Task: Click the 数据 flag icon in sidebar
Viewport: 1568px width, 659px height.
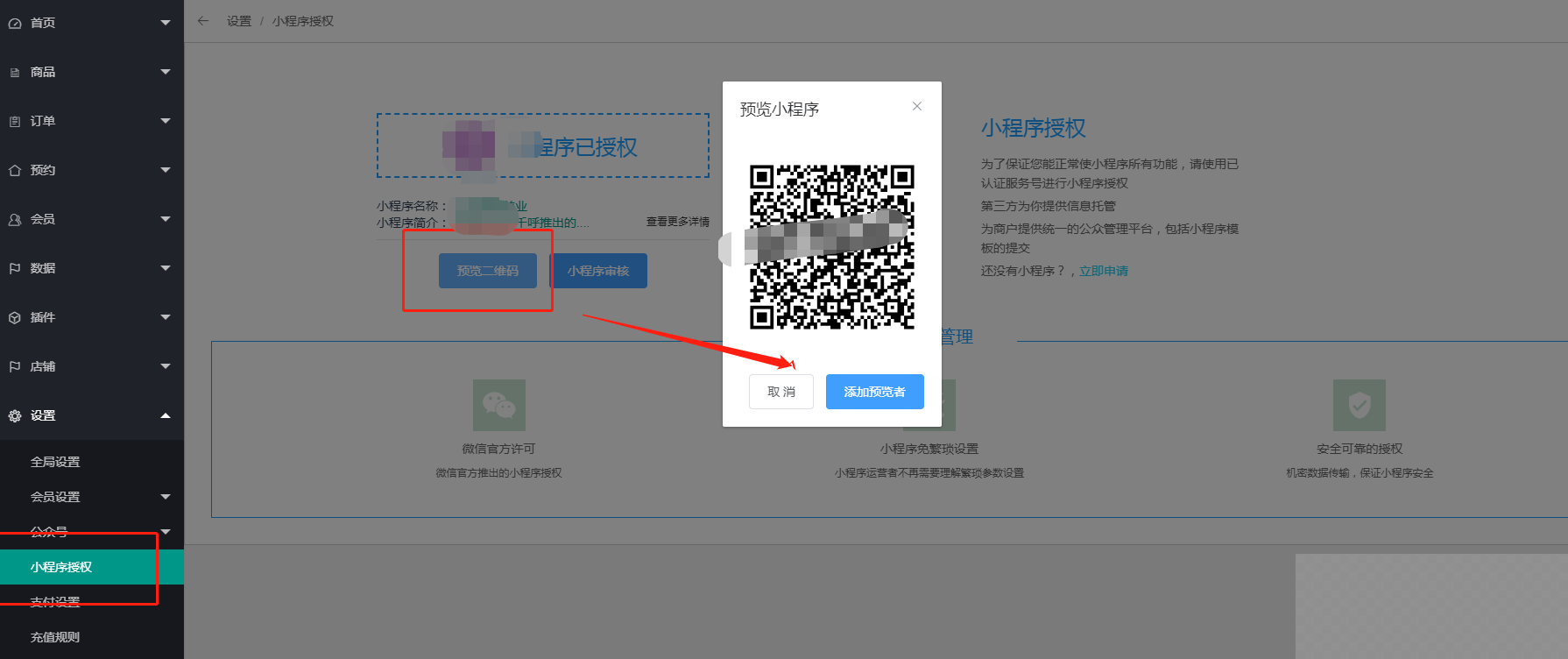Action: tap(15, 268)
